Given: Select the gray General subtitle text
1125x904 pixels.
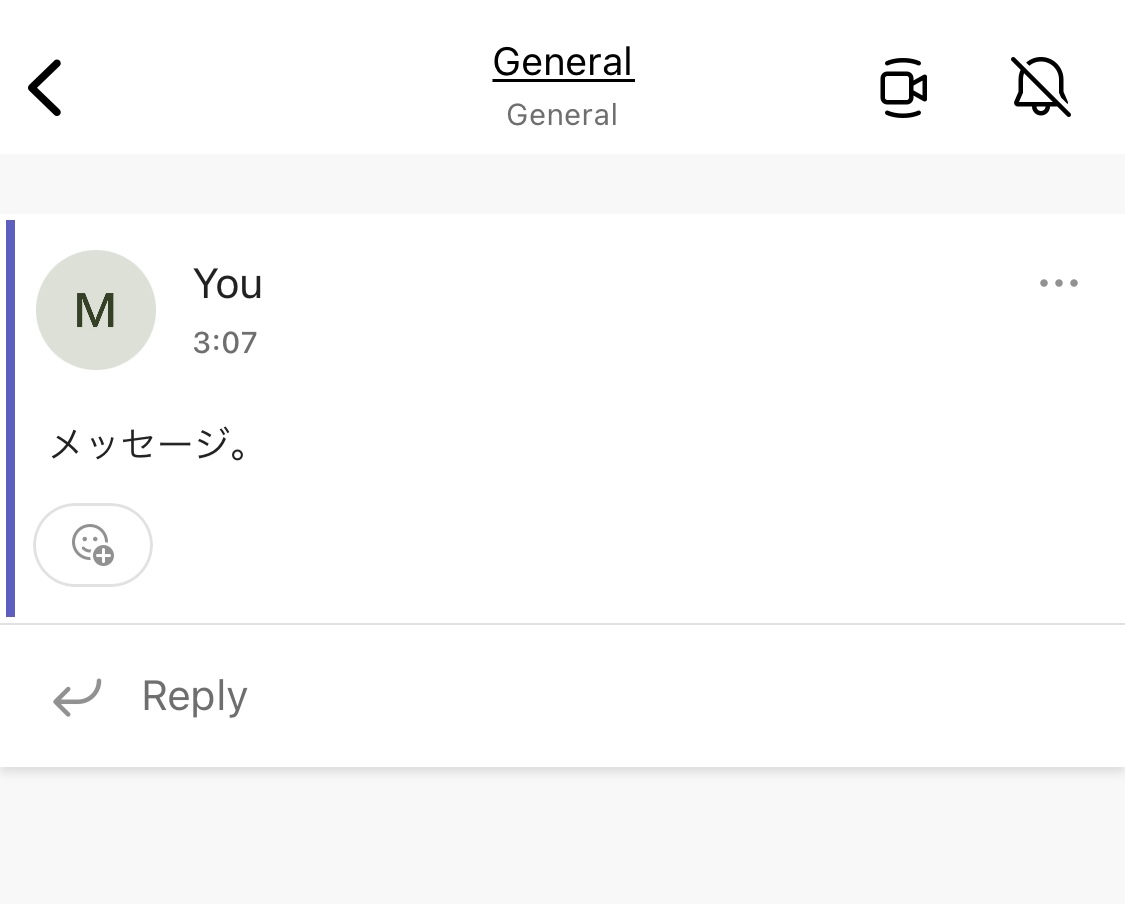Looking at the screenshot, I should (562, 115).
